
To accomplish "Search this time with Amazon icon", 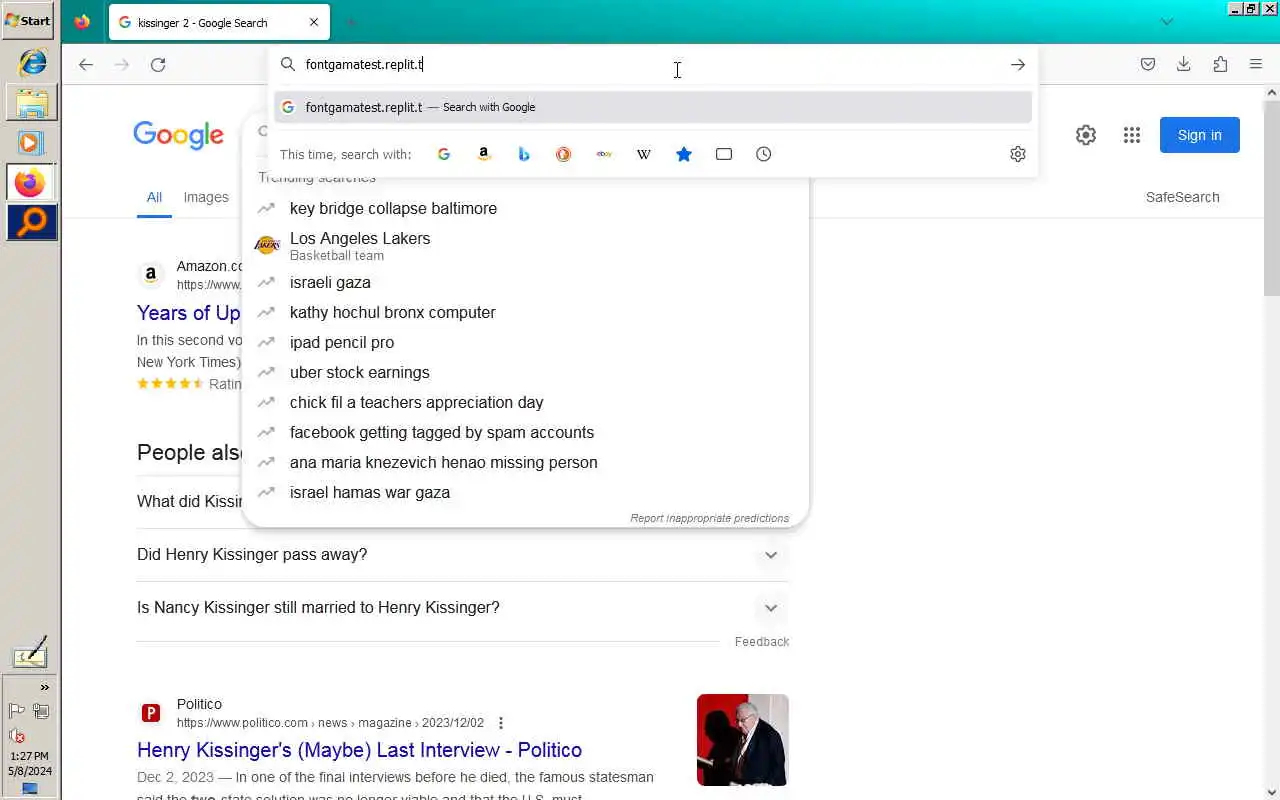I will (484, 154).
